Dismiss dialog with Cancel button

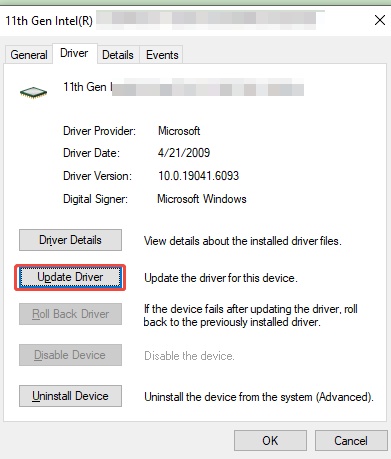351,441
